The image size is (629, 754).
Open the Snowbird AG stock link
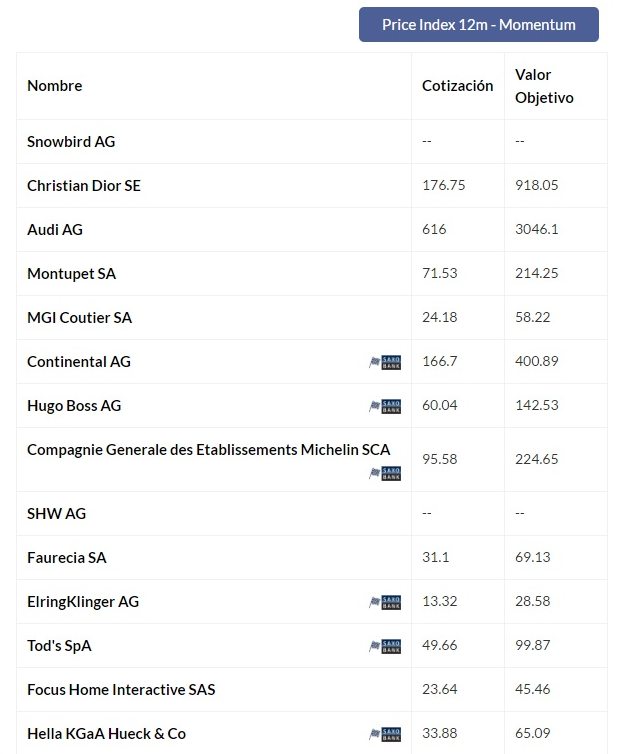point(71,142)
